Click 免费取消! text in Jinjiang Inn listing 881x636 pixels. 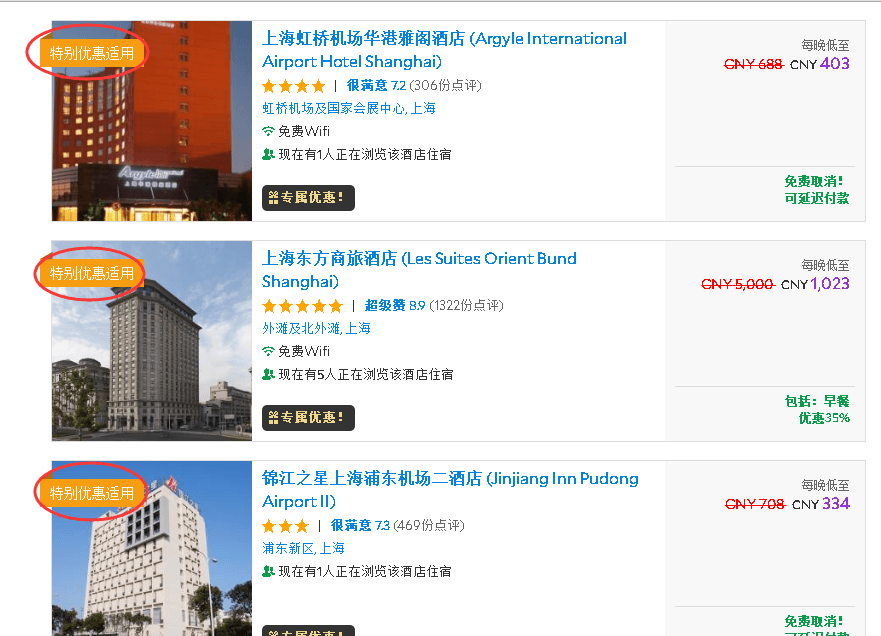coord(814,621)
